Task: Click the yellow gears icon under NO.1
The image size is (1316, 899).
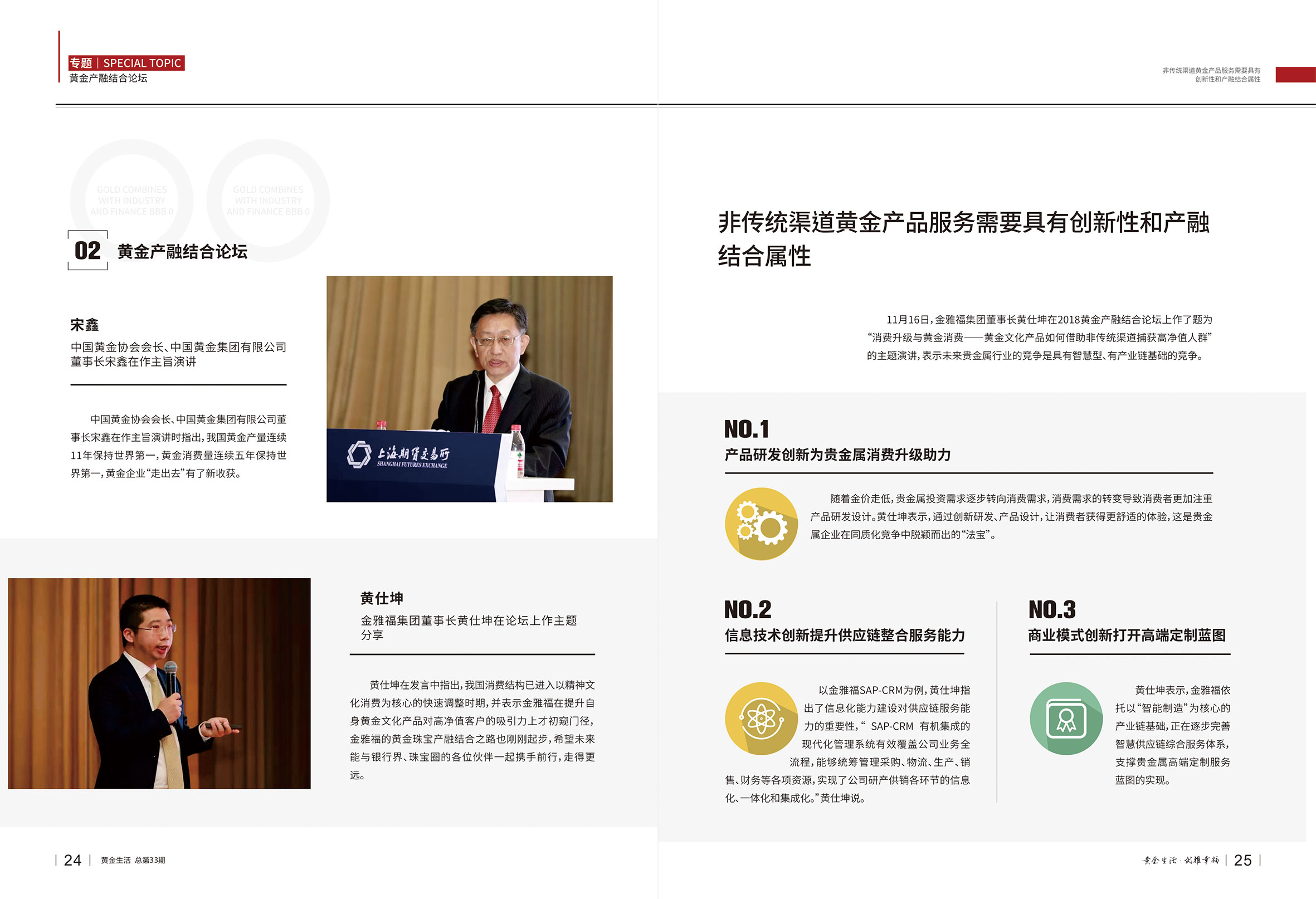Action: (762, 524)
